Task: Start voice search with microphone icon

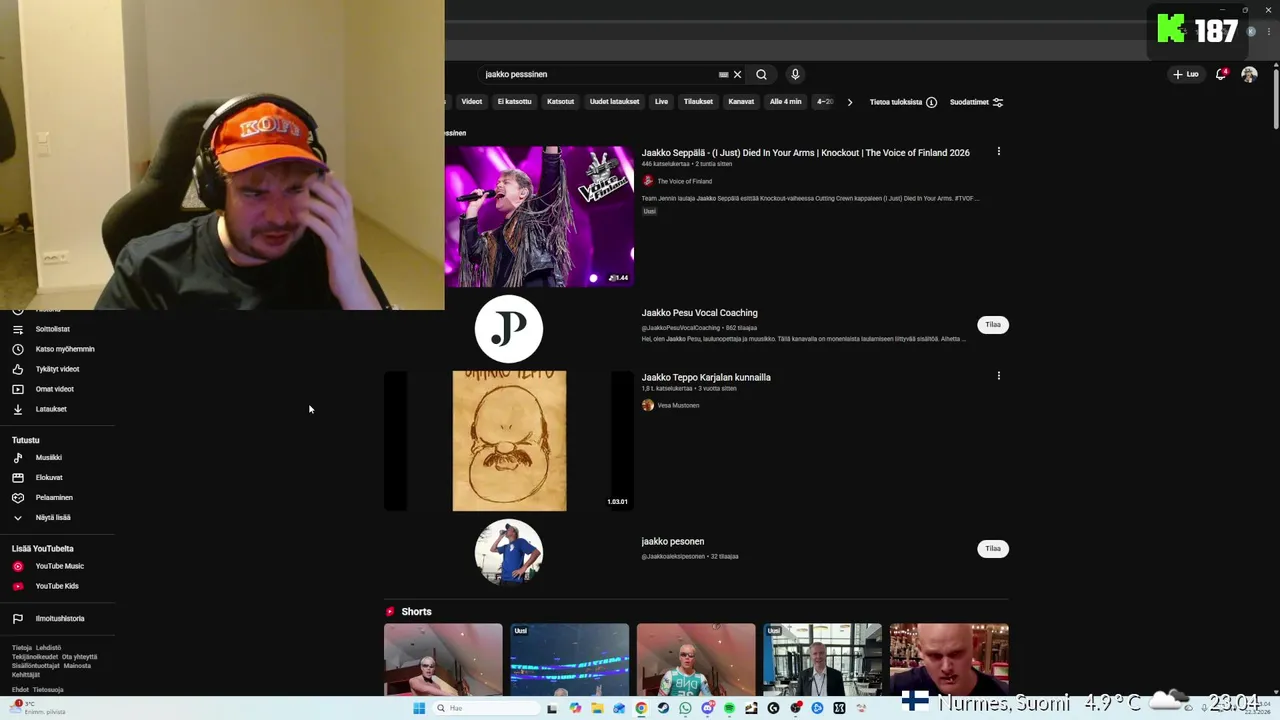Action: point(795,74)
